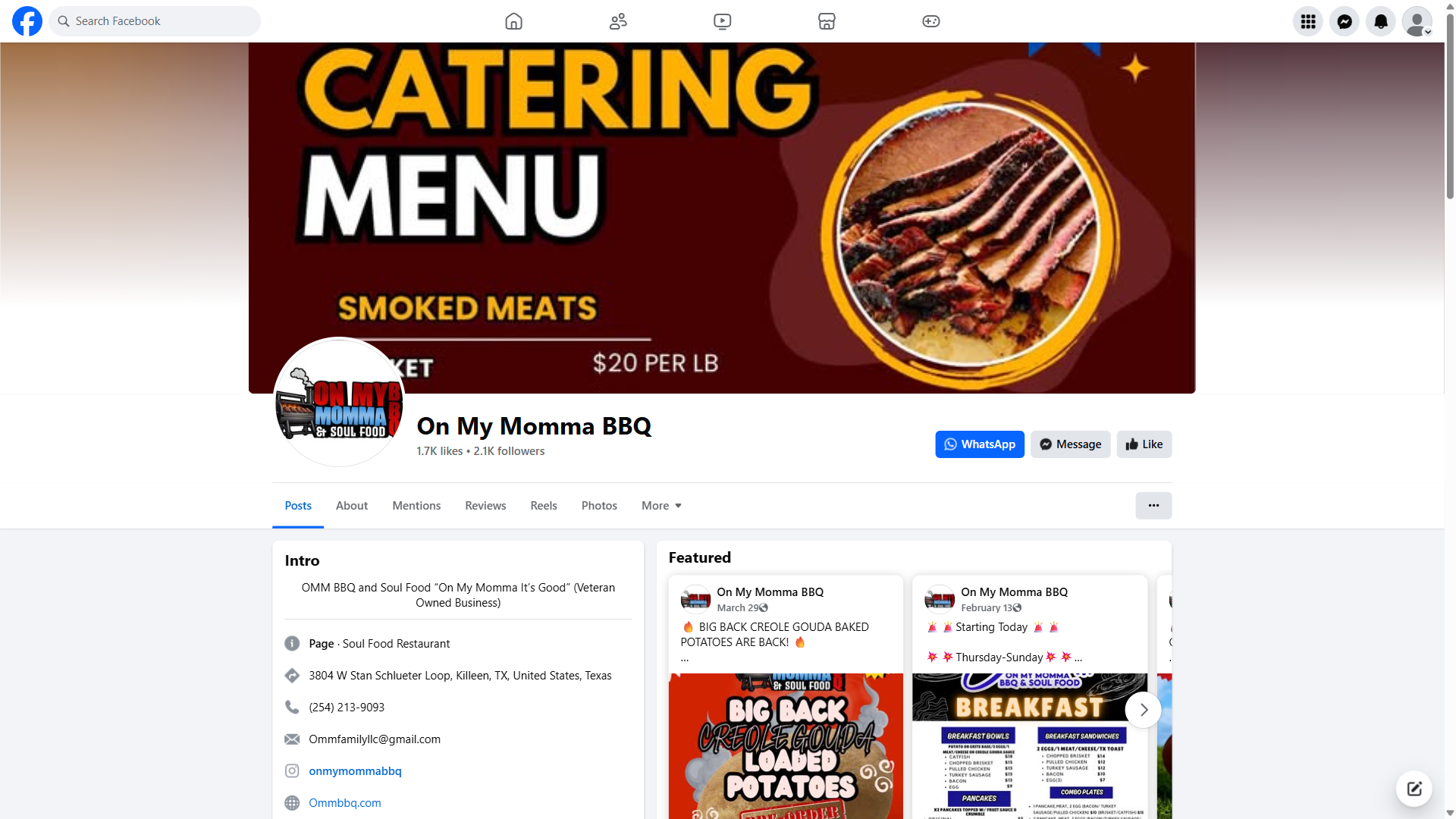Screen dimensions: 1456x819
Task: Expand the More tab dropdown
Action: pos(661,506)
